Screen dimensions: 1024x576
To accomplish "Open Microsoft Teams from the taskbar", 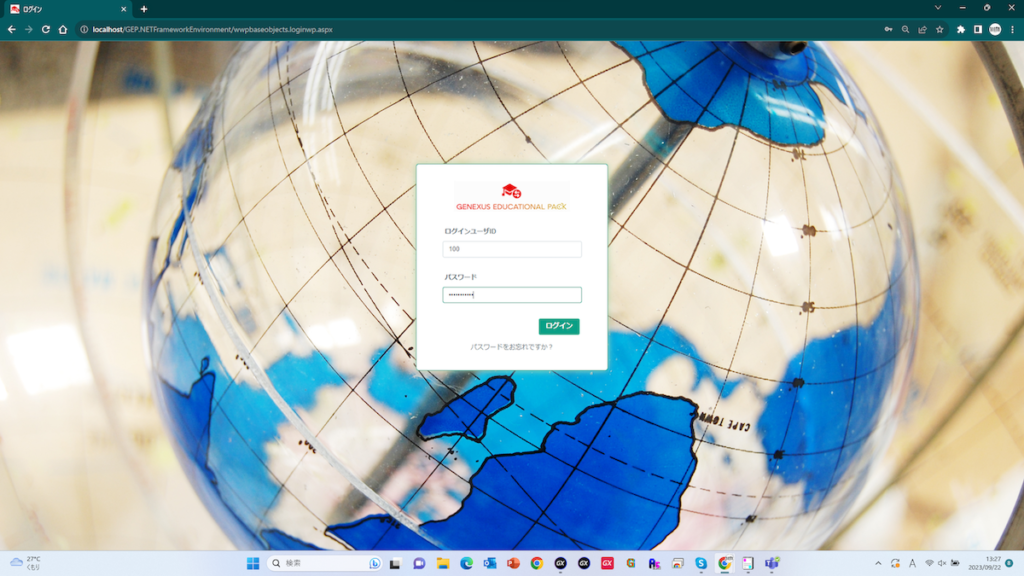I will tap(772, 563).
